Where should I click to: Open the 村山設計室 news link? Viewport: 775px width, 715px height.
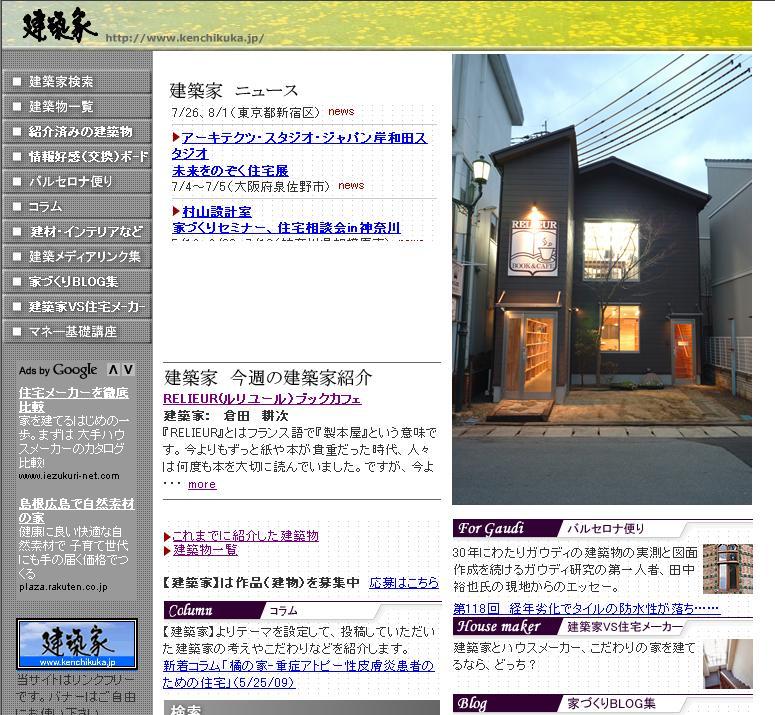coord(217,212)
